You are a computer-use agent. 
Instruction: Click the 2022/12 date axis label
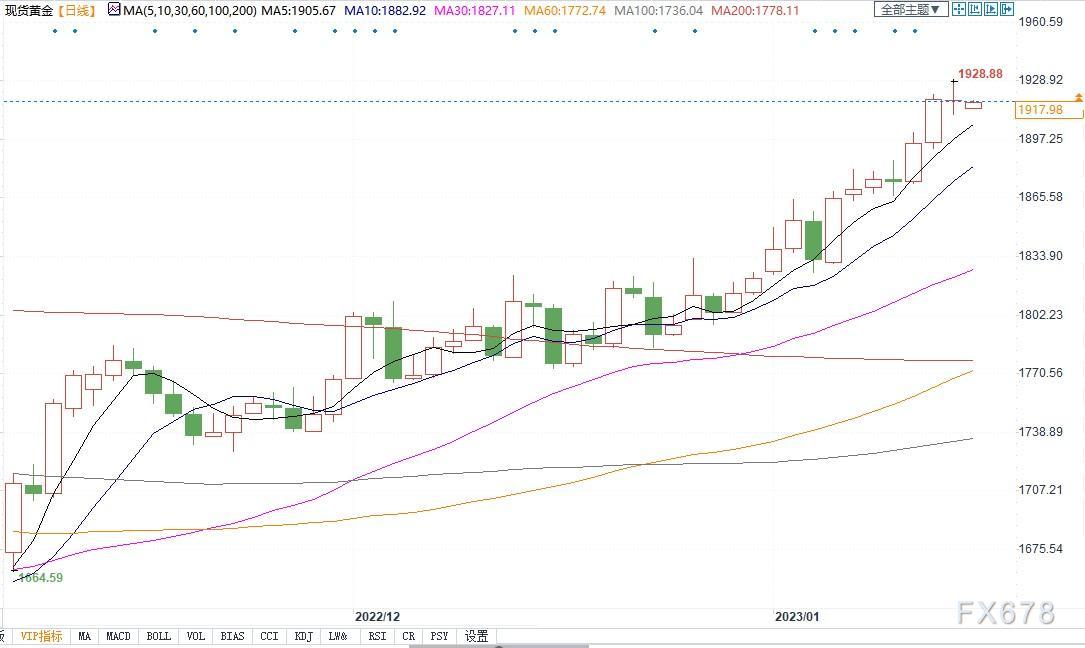pos(377,616)
